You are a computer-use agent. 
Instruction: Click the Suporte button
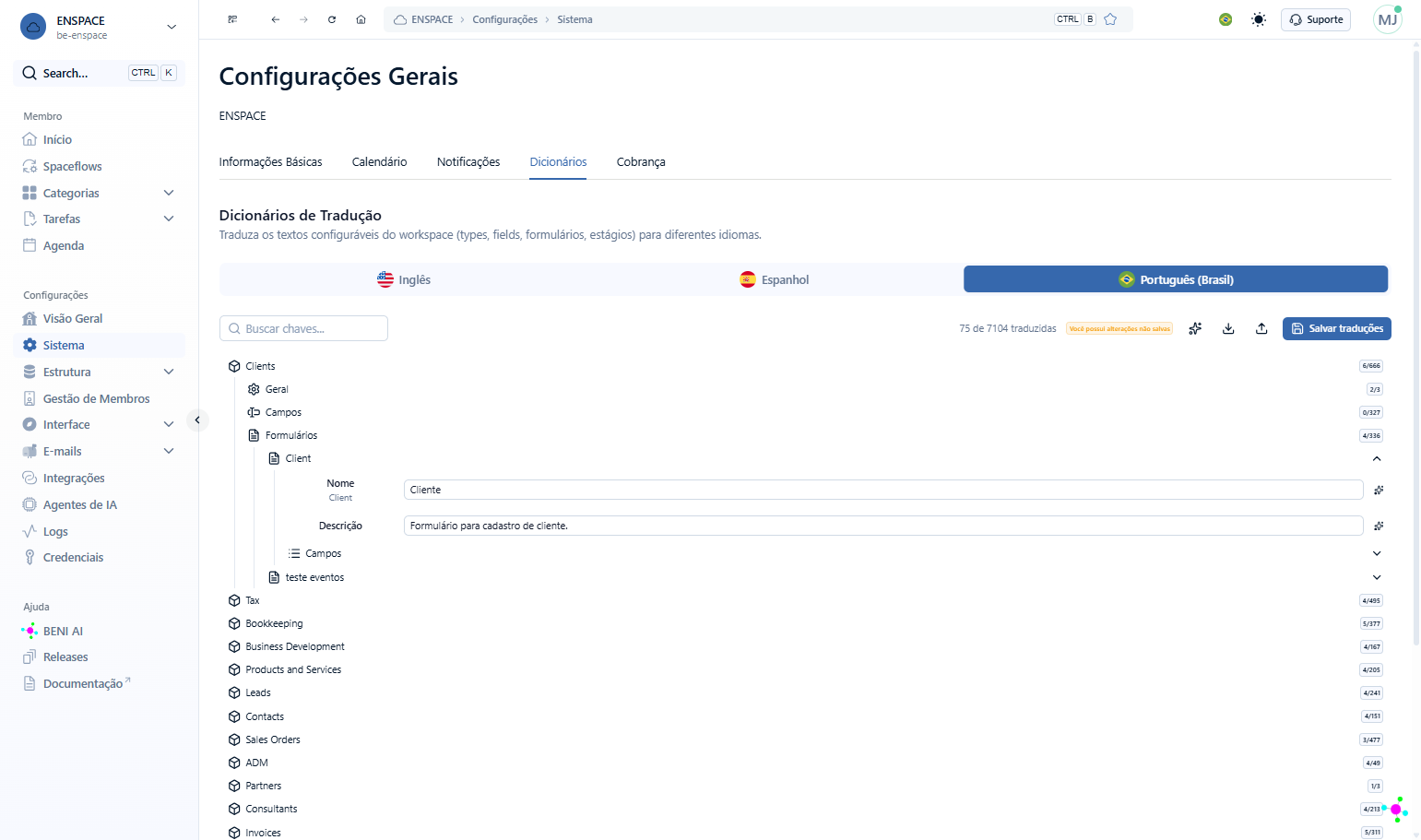1315,19
